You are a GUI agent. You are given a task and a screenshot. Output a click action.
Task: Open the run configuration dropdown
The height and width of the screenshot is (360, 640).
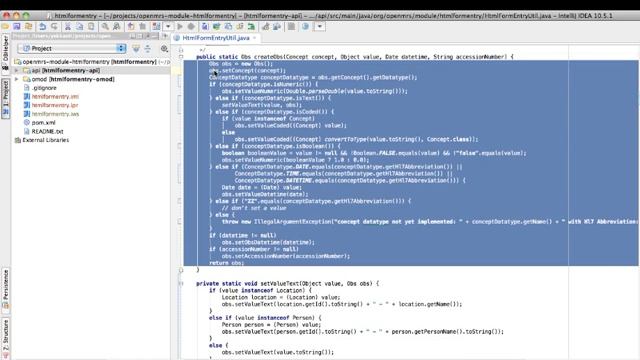(168, 27)
